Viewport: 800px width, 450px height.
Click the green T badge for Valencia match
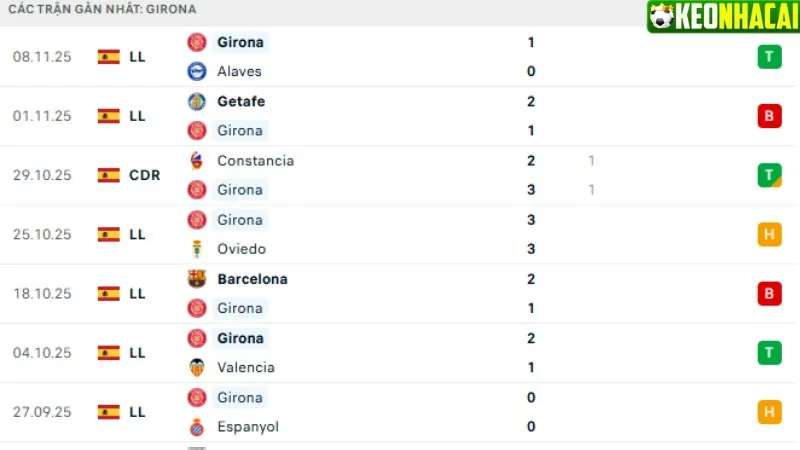769,352
